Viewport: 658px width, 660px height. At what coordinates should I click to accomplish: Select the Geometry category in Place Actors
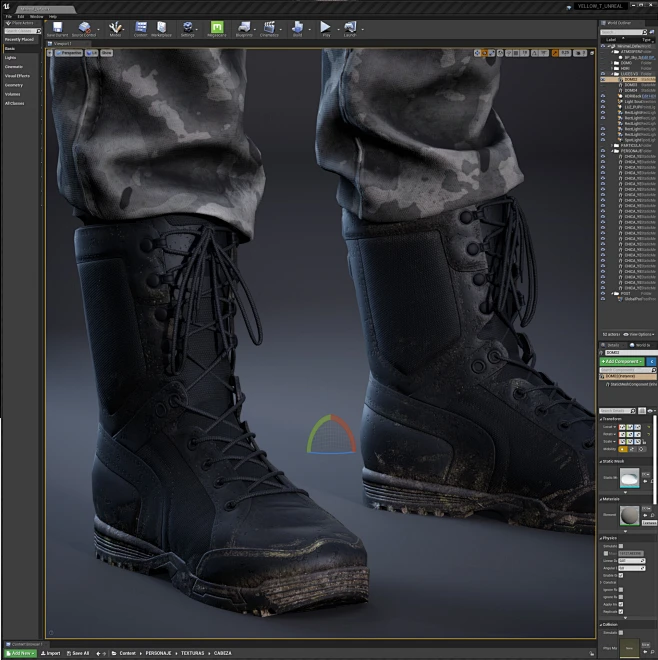13,85
